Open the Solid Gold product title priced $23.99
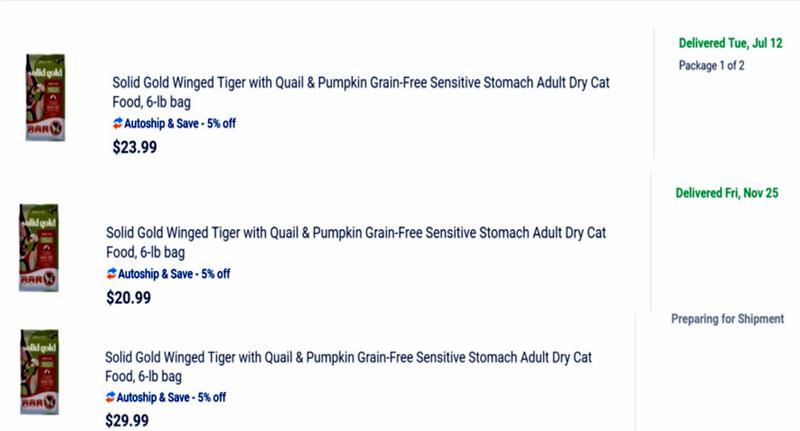 click(x=361, y=92)
